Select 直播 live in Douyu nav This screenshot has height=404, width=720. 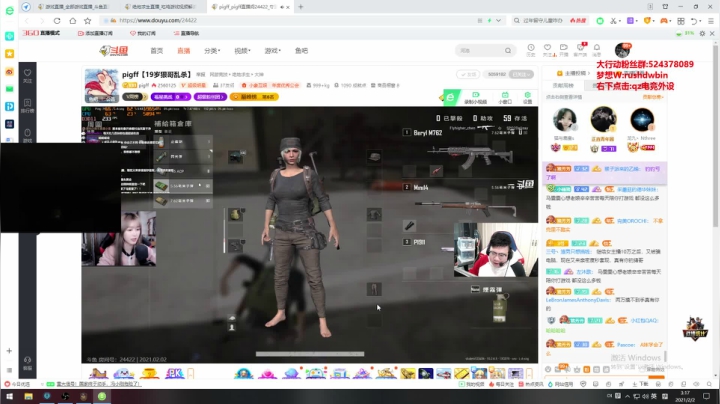coord(184,50)
